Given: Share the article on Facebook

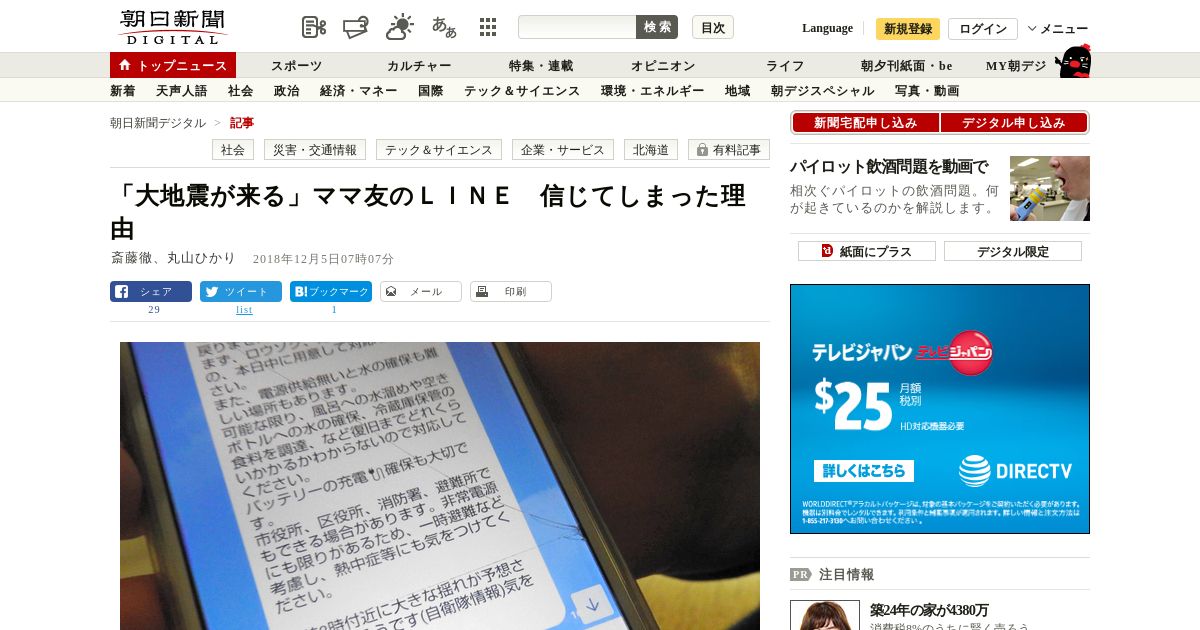Looking at the screenshot, I should point(151,292).
